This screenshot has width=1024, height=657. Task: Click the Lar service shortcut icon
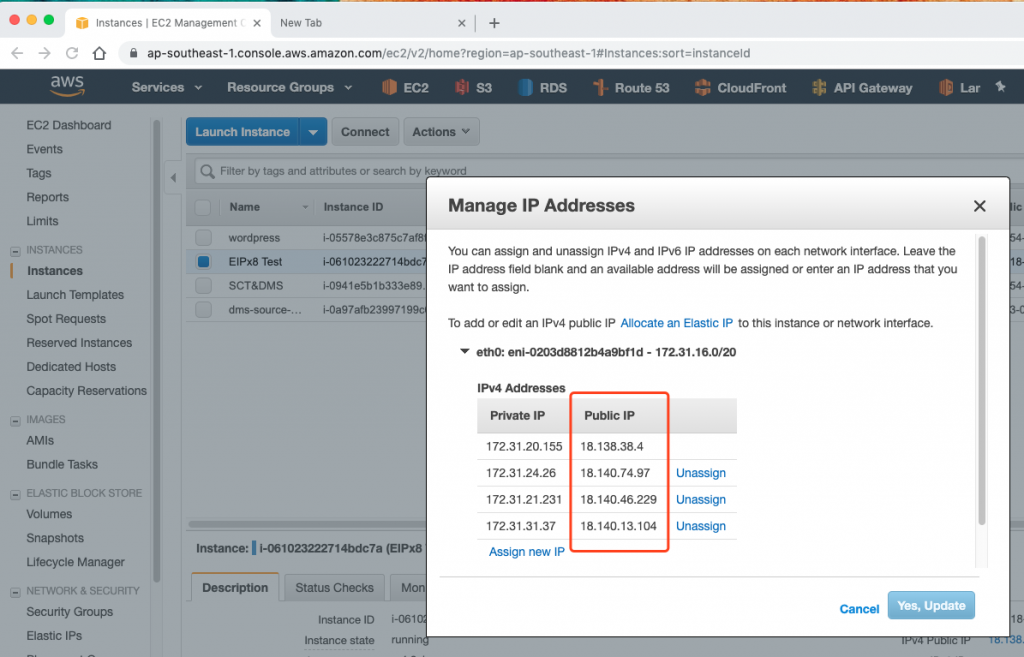946,88
